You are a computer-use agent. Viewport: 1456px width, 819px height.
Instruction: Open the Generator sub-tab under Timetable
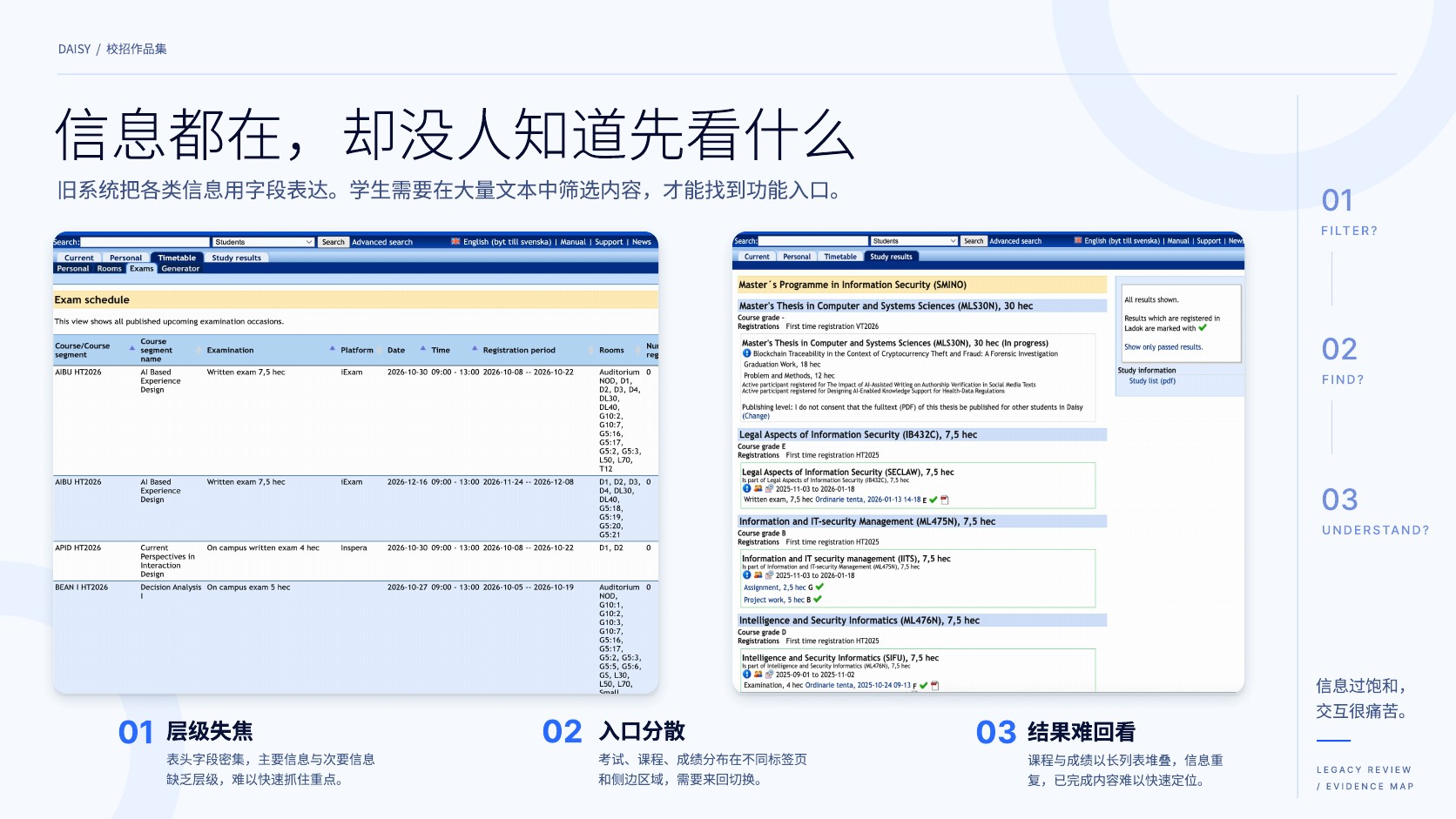(x=180, y=268)
